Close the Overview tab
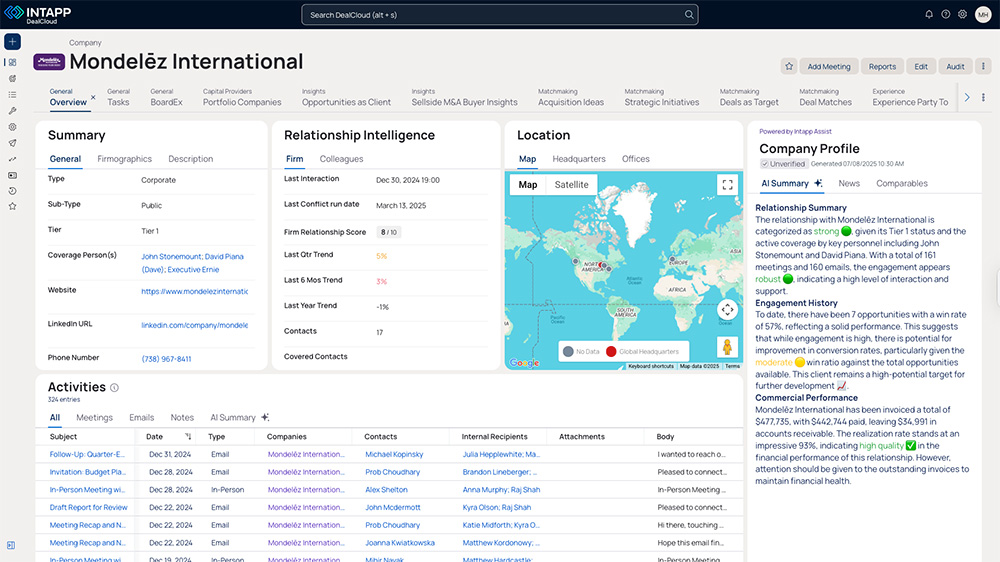Screen dimensions: 1000x562 (93, 98)
